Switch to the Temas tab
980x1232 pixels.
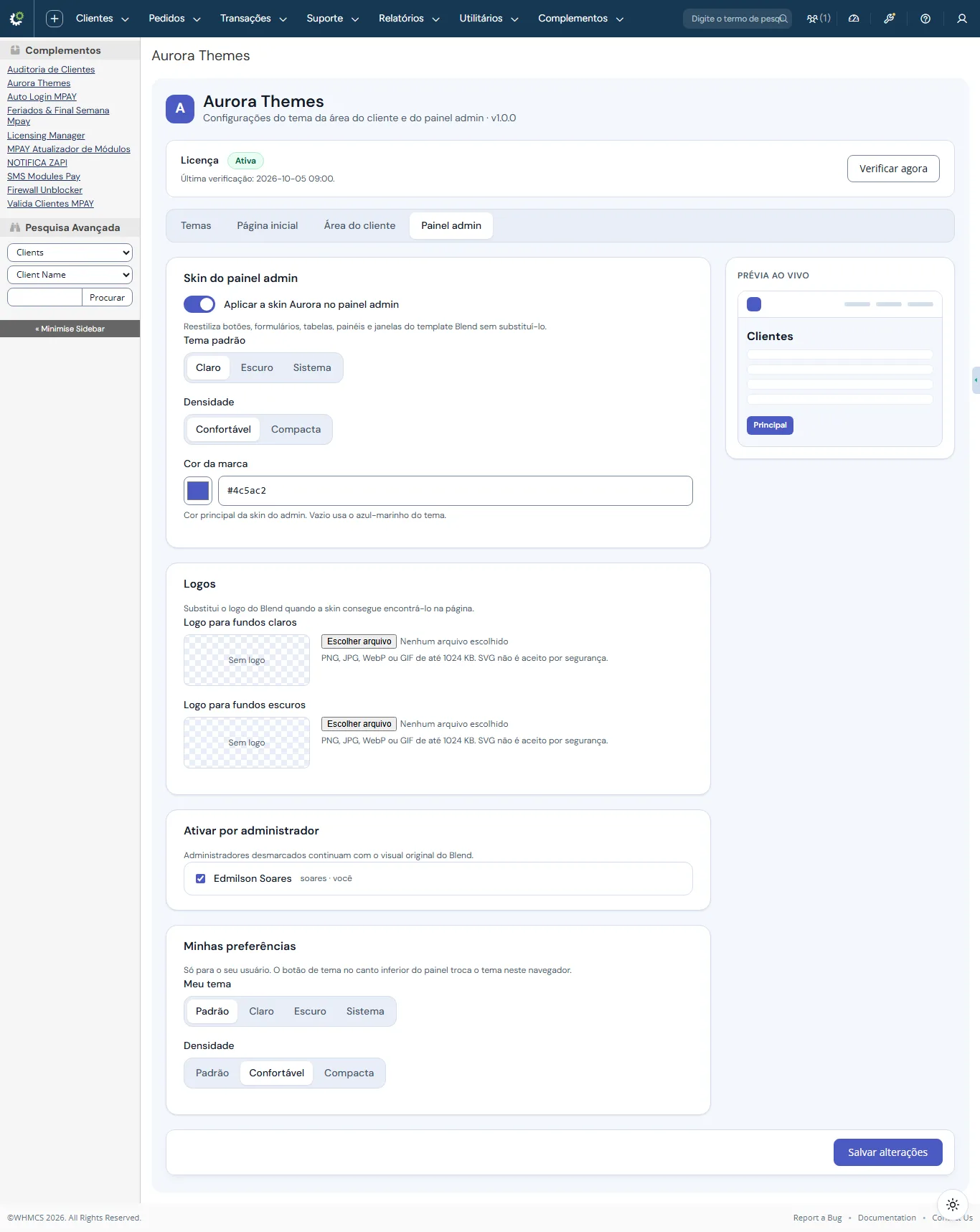pos(196,225)
